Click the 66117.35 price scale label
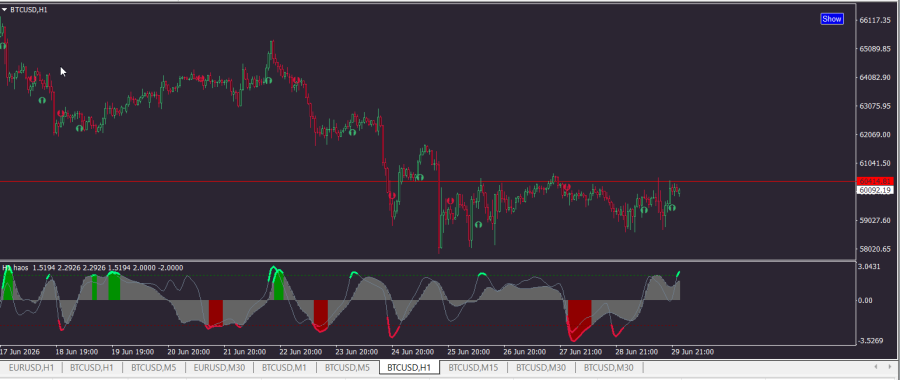Viewport: 900px width, 380px height. pyautogui.click(x=875, y=20)
